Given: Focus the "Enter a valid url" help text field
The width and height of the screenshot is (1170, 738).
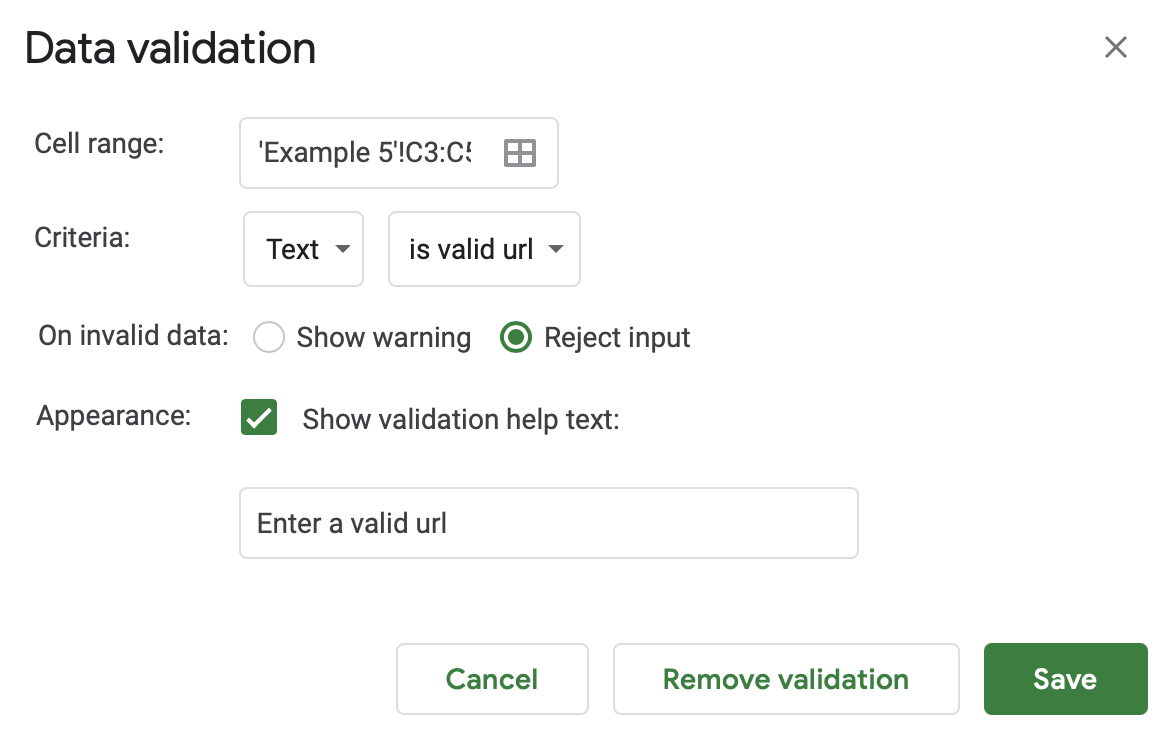Looking at the screenshot, I should click(548, 523).
